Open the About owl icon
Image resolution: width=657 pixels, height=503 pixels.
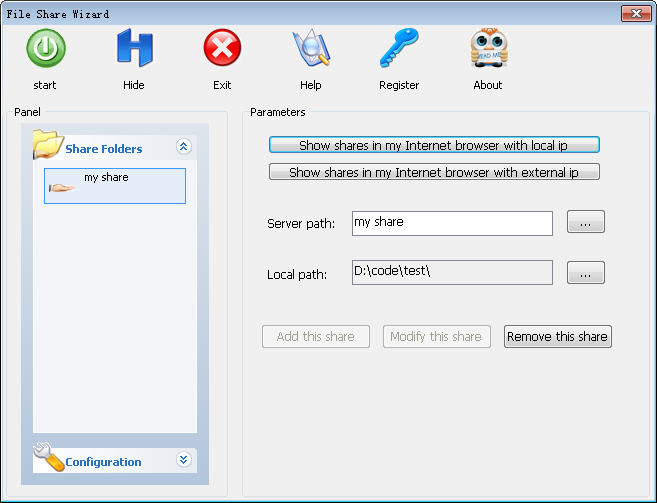coord(488,48)
